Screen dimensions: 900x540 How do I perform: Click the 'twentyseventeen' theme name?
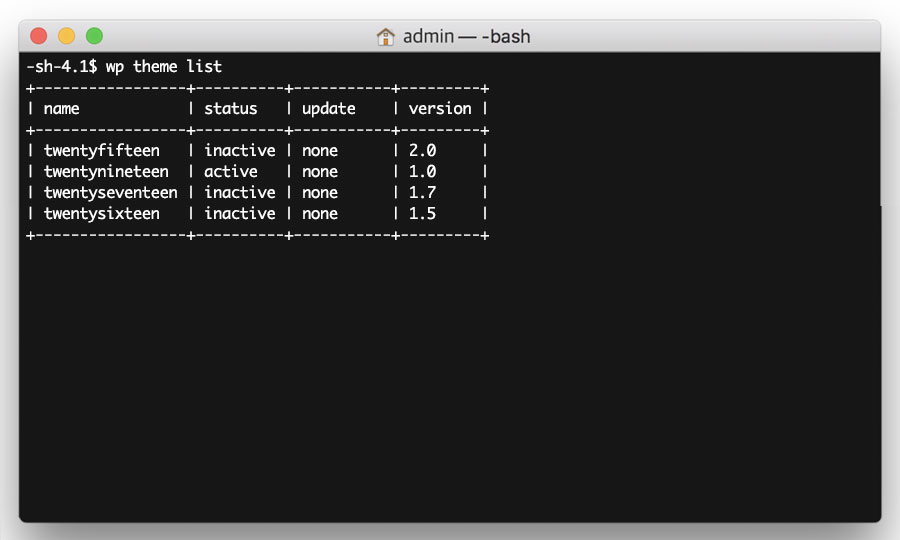click(x=111, y=193)
